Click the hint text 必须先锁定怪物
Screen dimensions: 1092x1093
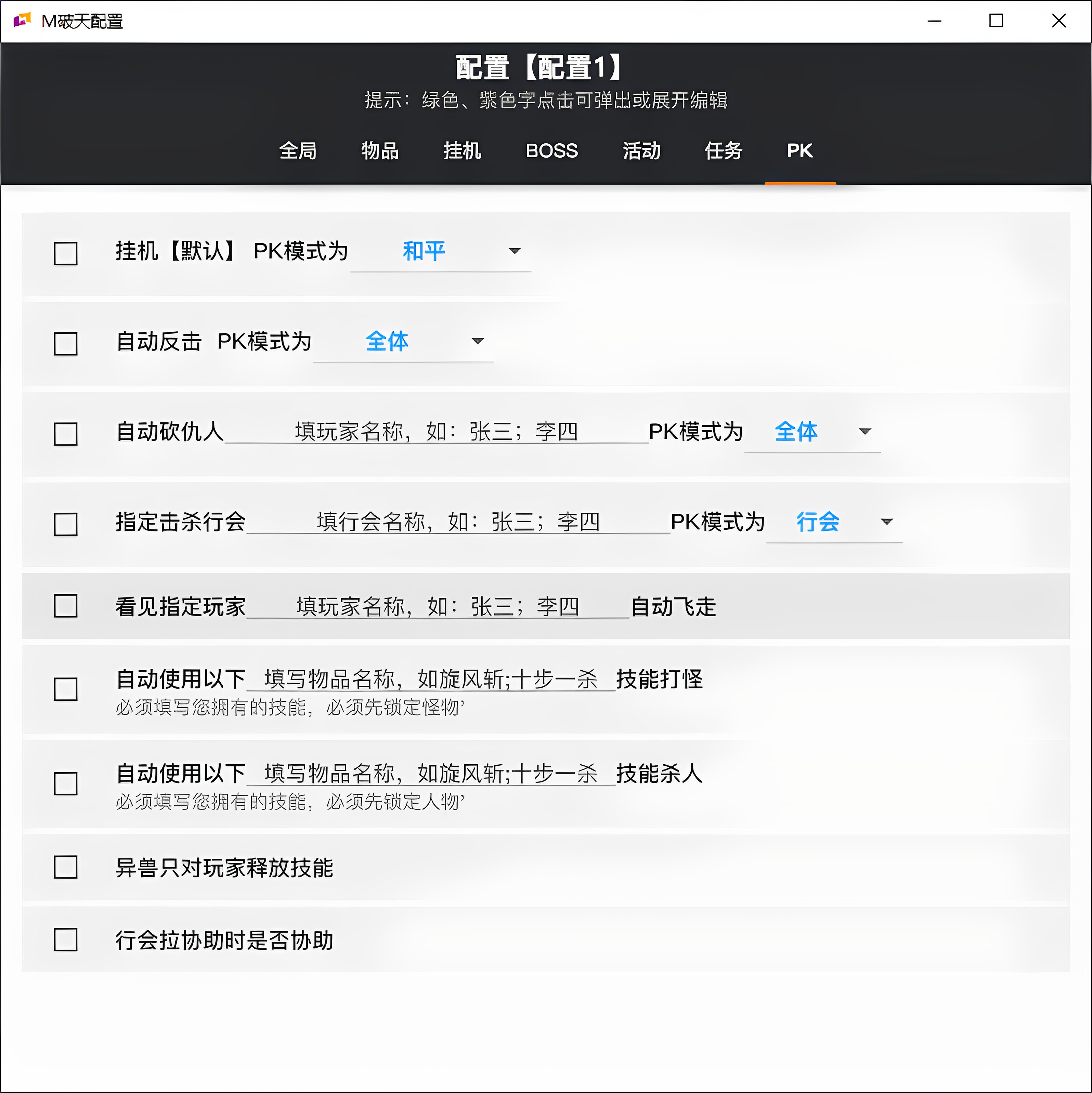click(x=395, y=707)
